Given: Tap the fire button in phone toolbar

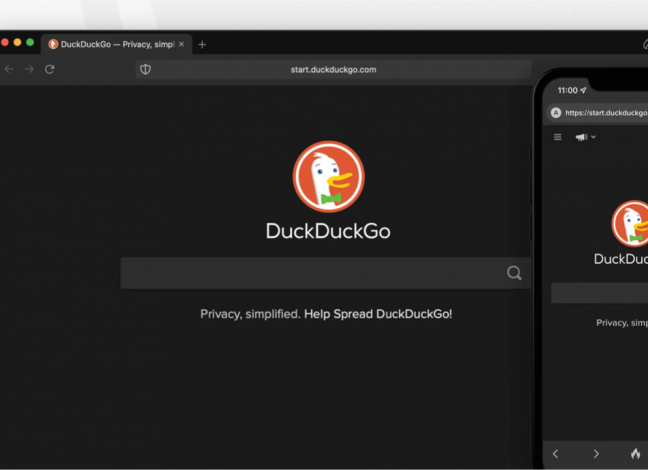Looking at the screenshot, I should click(x=636, y=453).
